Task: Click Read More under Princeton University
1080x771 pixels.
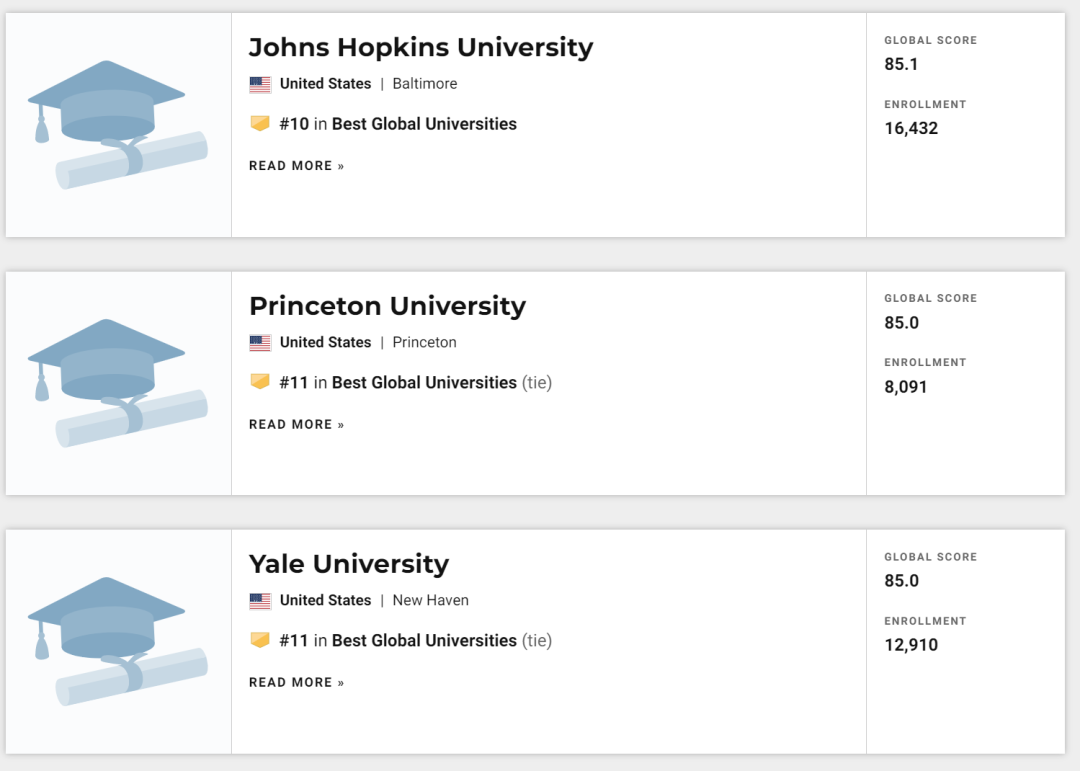Action: tap(296, 425)
